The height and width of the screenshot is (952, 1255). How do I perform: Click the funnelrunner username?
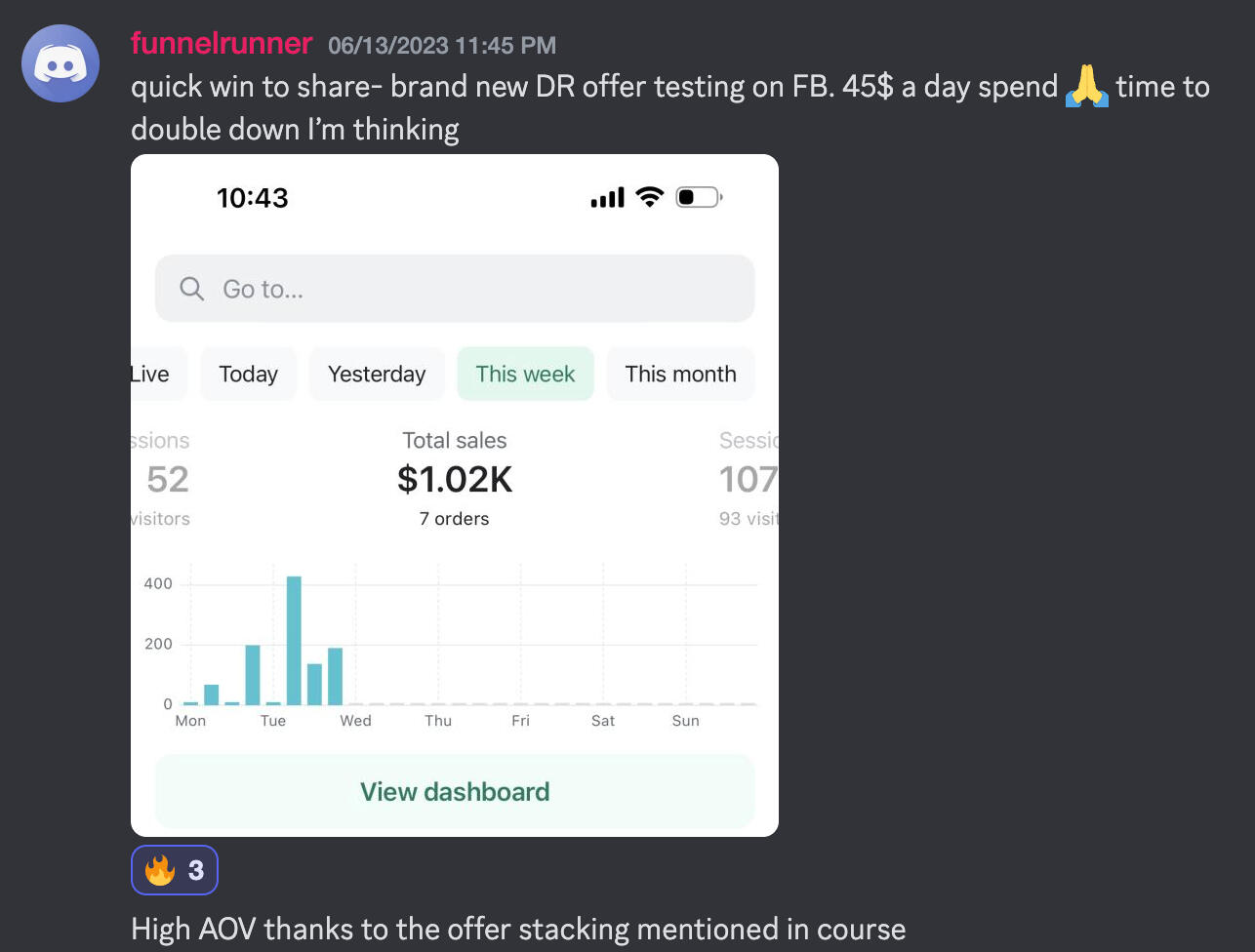(222, 44)
